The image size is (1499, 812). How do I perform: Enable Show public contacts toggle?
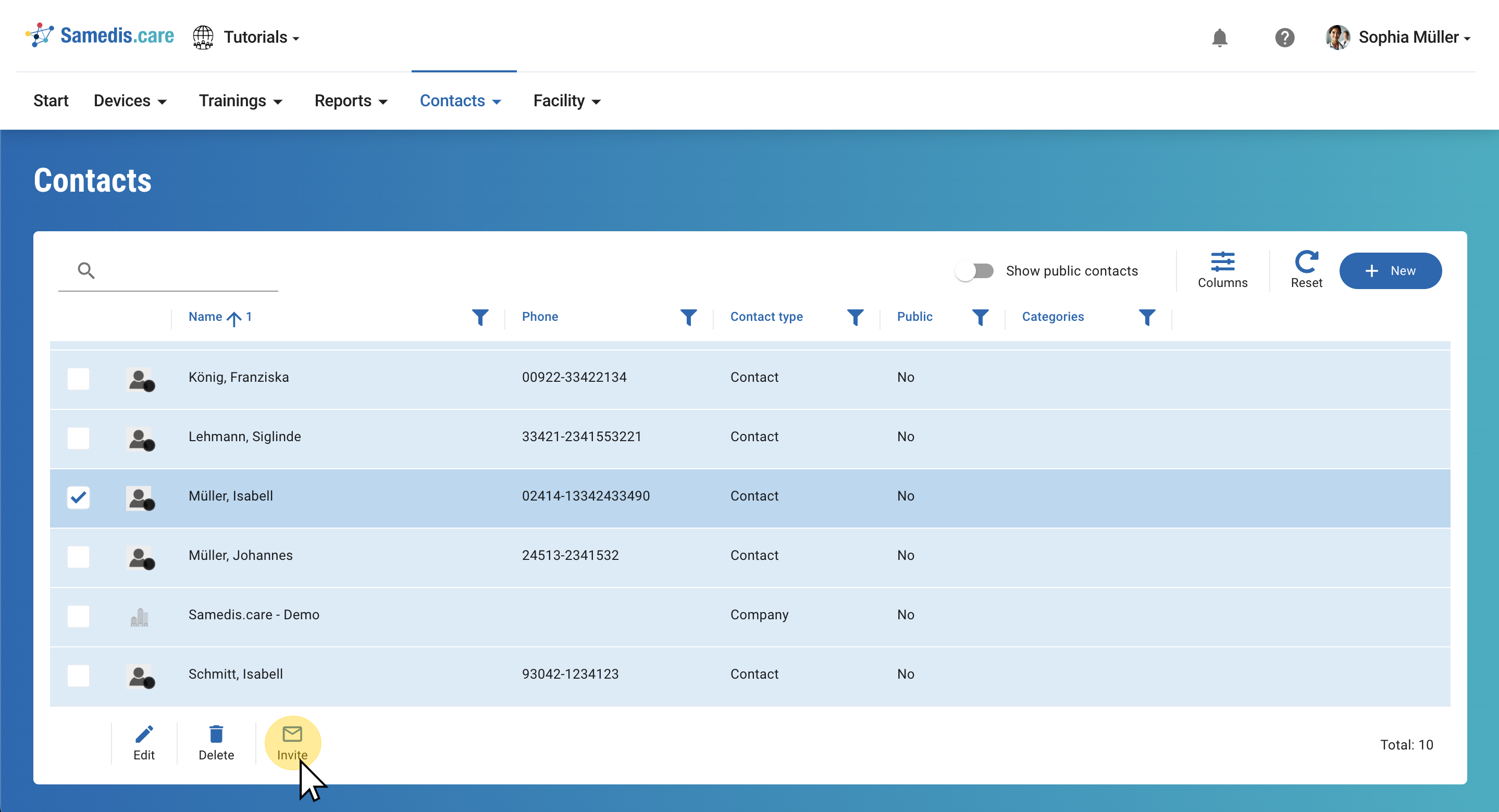[x=975, y=271]
